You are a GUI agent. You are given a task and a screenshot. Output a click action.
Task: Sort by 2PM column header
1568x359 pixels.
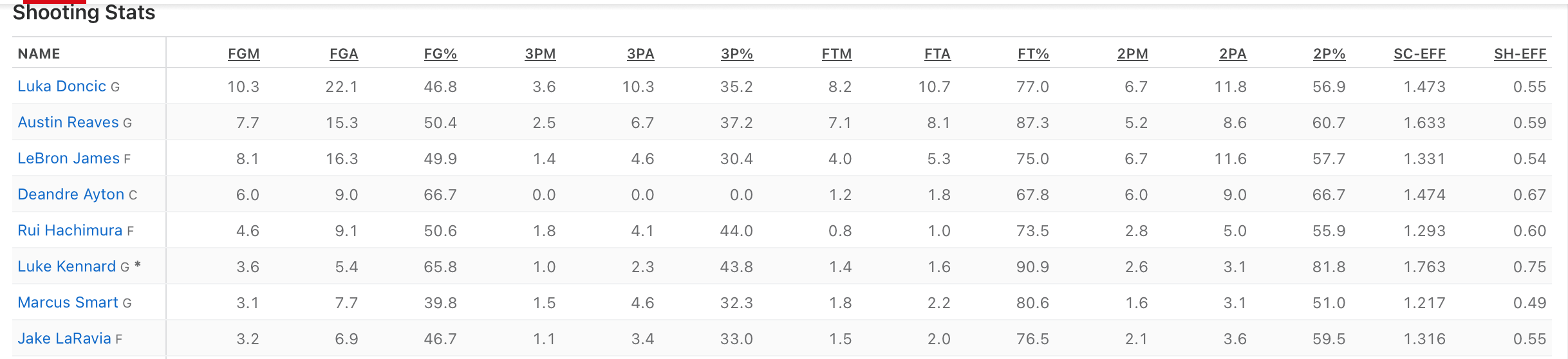[x=1132, y=54]
